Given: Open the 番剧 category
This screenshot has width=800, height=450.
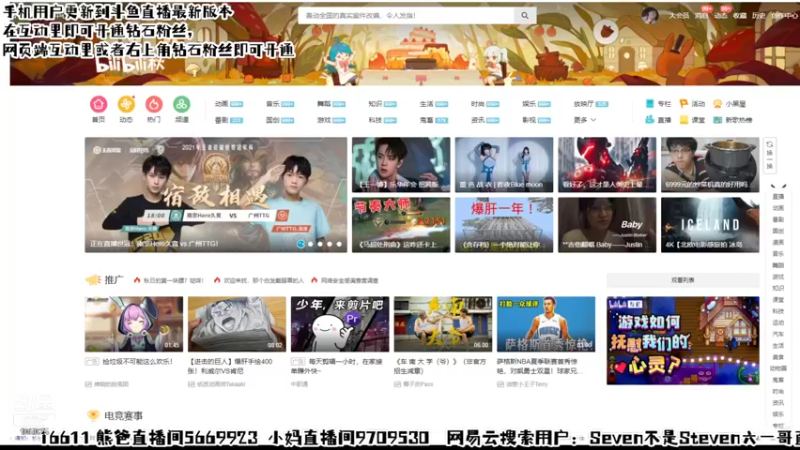Looking at the screenshot, I should pyautogui.click(x=221, y=120).
